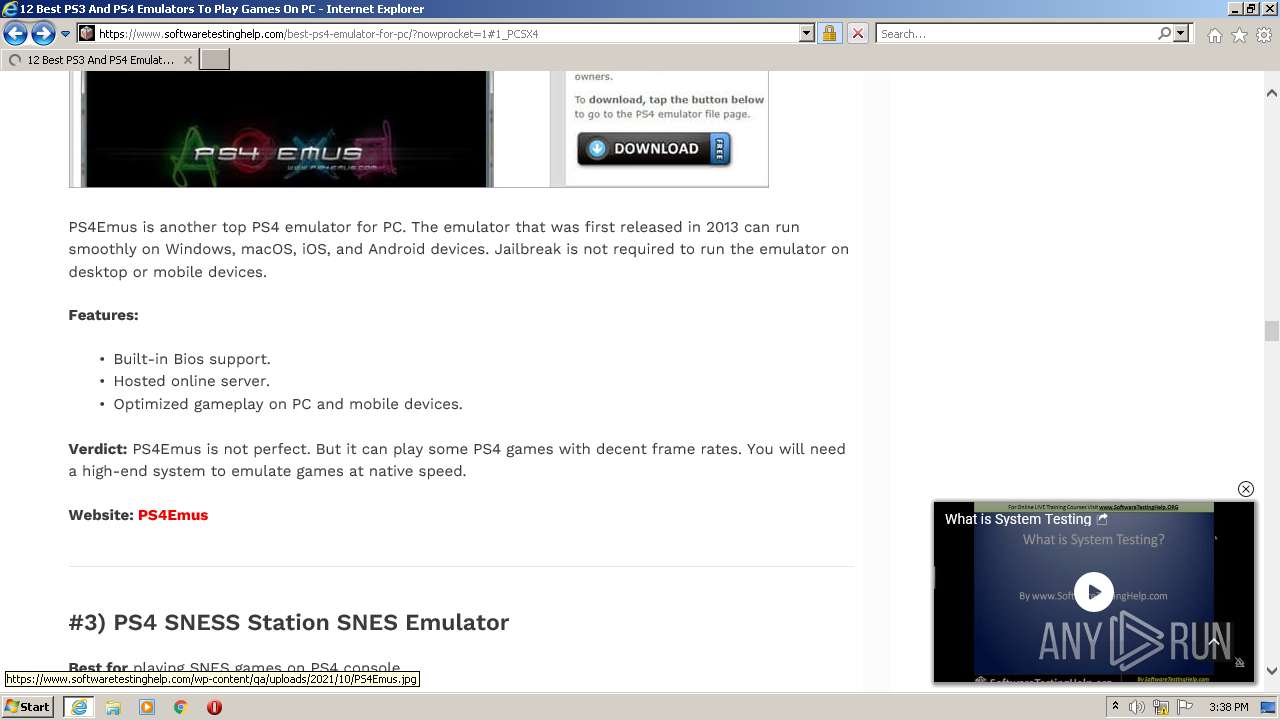Close the floating video player
Image resolution: width=1280 pixels, height=720 pixels.
click(1245, 489)
